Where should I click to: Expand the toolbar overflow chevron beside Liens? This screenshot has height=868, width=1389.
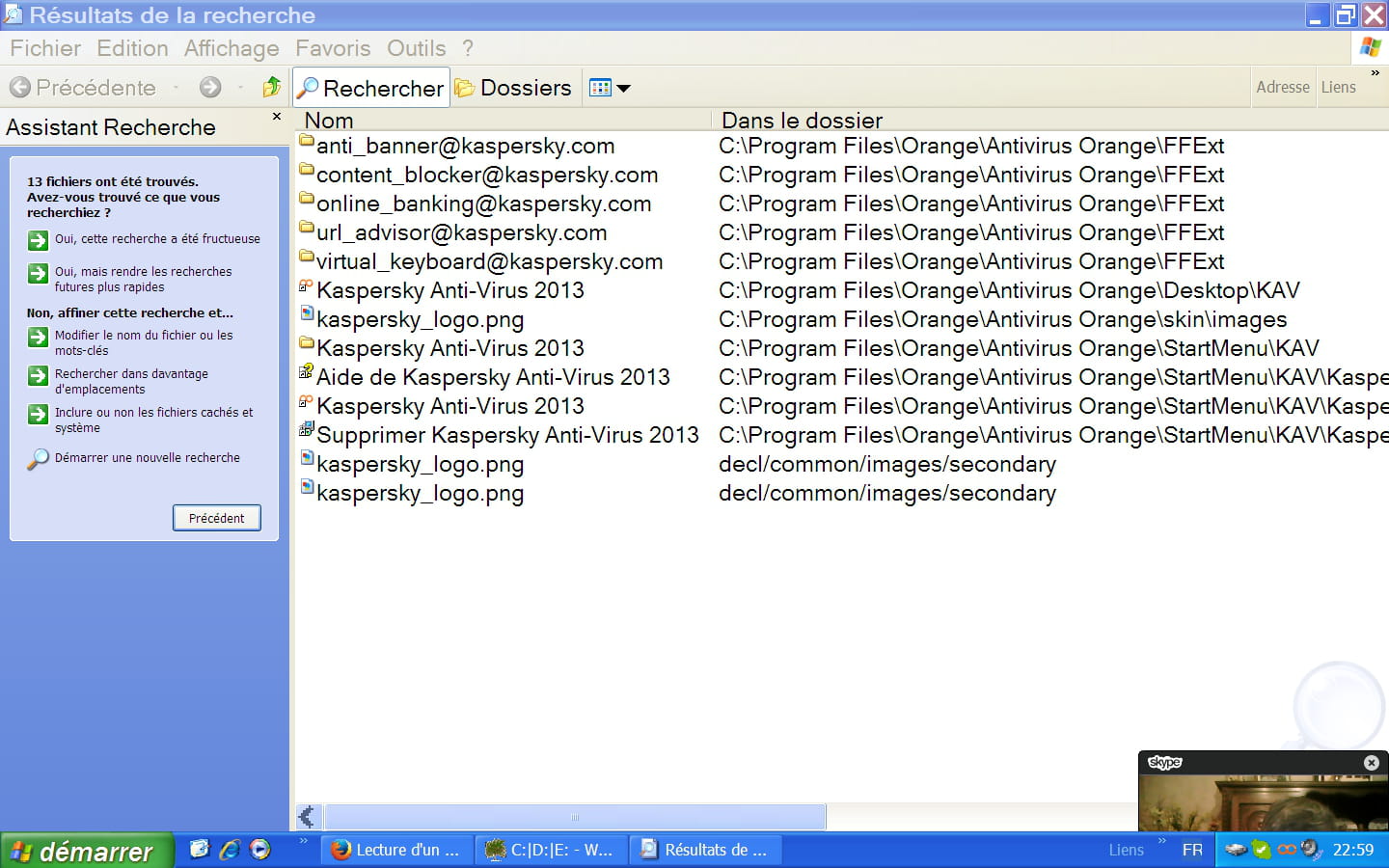click(x=1375, y=73)
